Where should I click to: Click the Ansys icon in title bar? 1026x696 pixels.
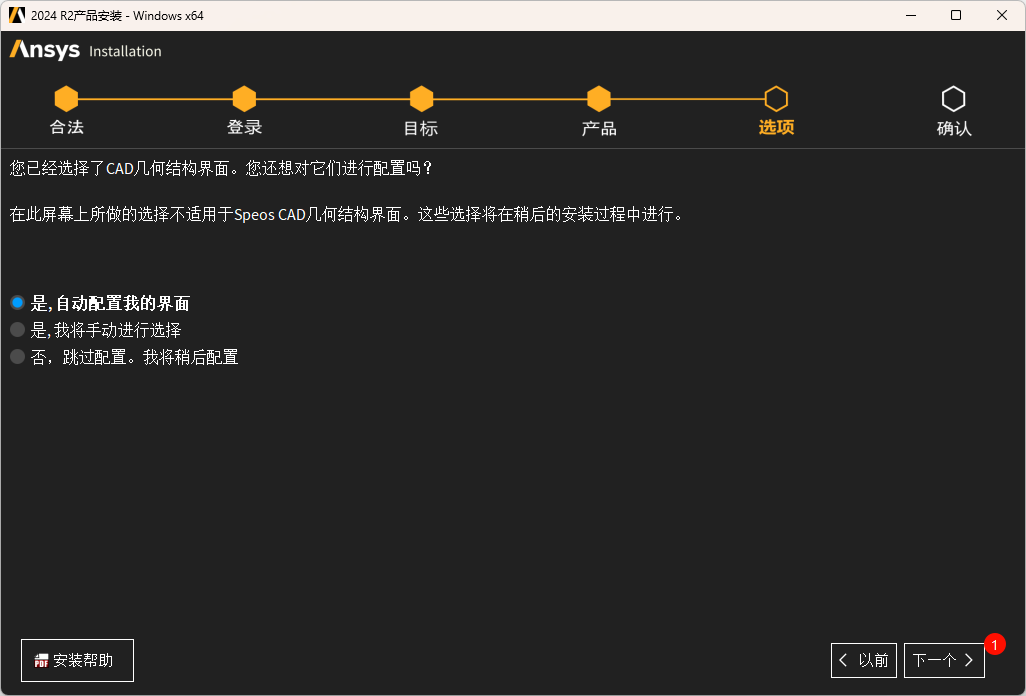coord(16,15)
